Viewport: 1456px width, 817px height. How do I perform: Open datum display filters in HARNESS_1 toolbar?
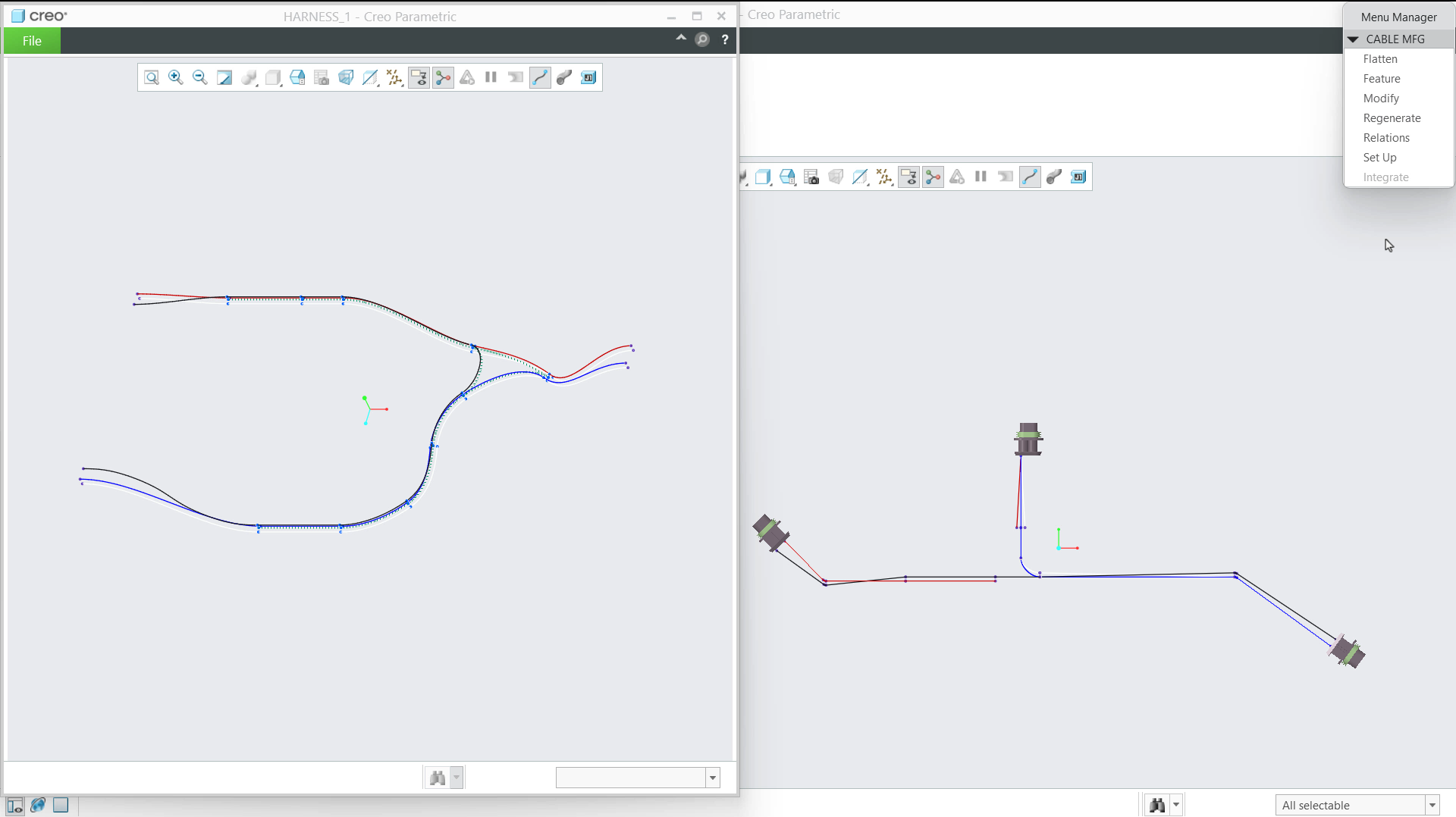coord(394,77)
